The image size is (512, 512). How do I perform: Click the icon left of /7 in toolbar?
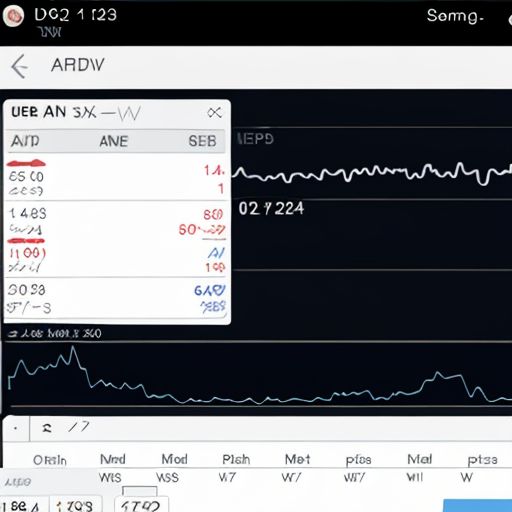click(x=47, y=428)
